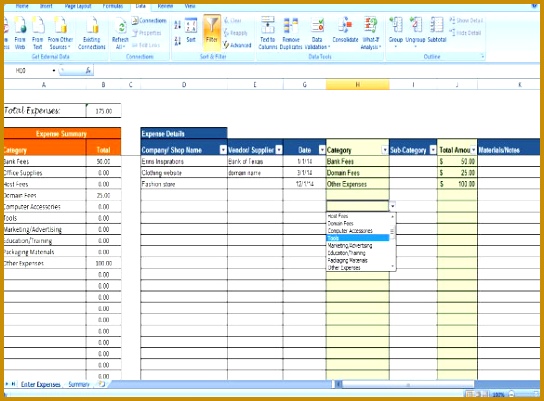Click the Group outline icon

[396, 31]
